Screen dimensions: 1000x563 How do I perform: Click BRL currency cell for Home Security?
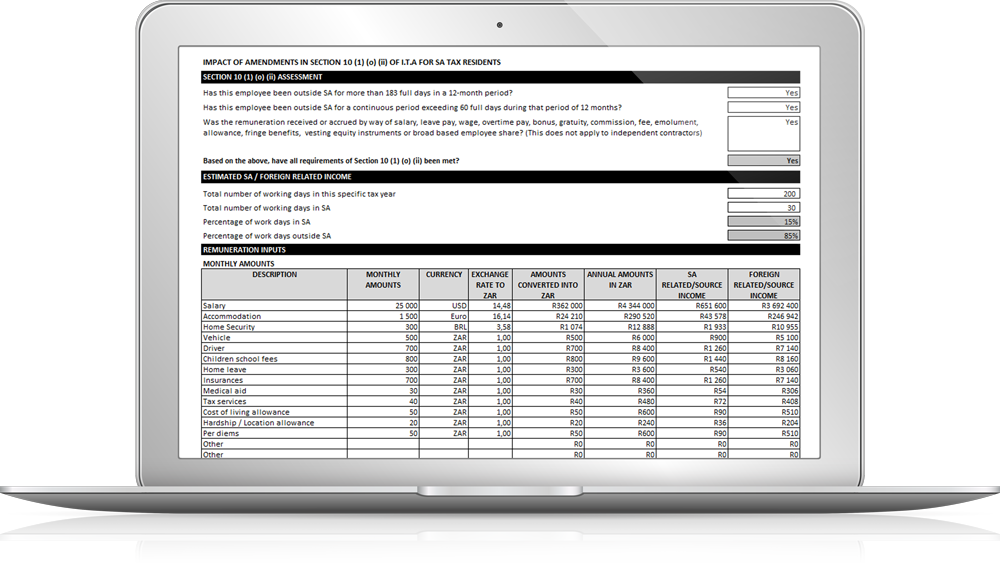click(444, 327)
